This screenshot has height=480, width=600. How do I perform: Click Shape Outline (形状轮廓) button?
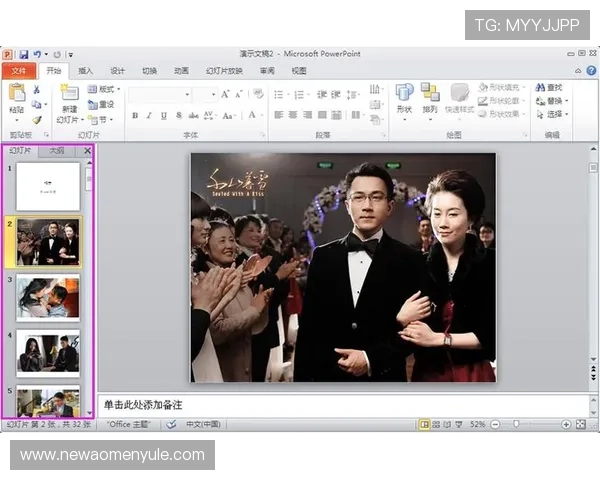tap(502, 101)
